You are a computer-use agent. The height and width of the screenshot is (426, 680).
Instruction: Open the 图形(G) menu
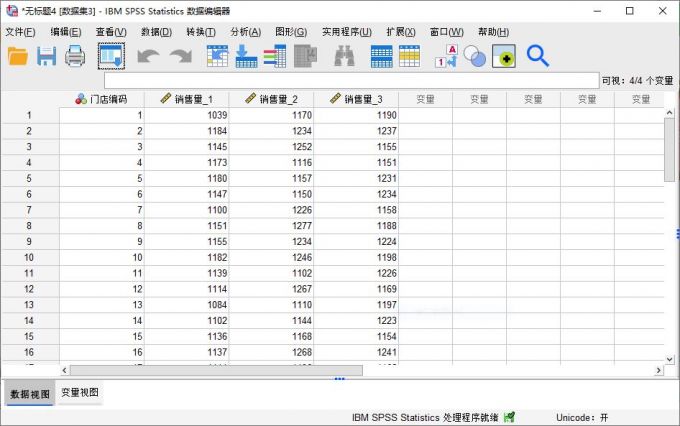point(291,32)
